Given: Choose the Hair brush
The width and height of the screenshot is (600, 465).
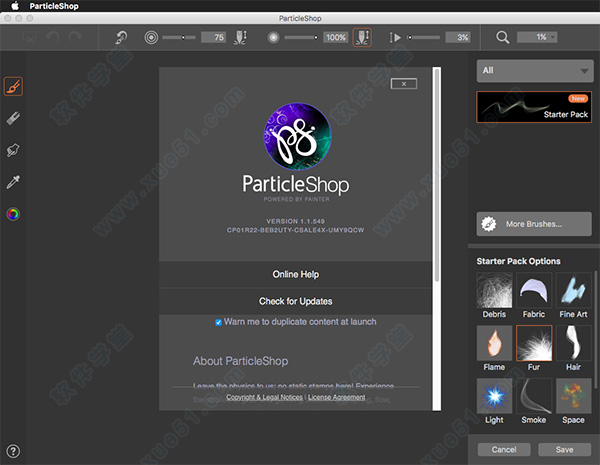Looking at the screenshot, I should pos(573,348).
